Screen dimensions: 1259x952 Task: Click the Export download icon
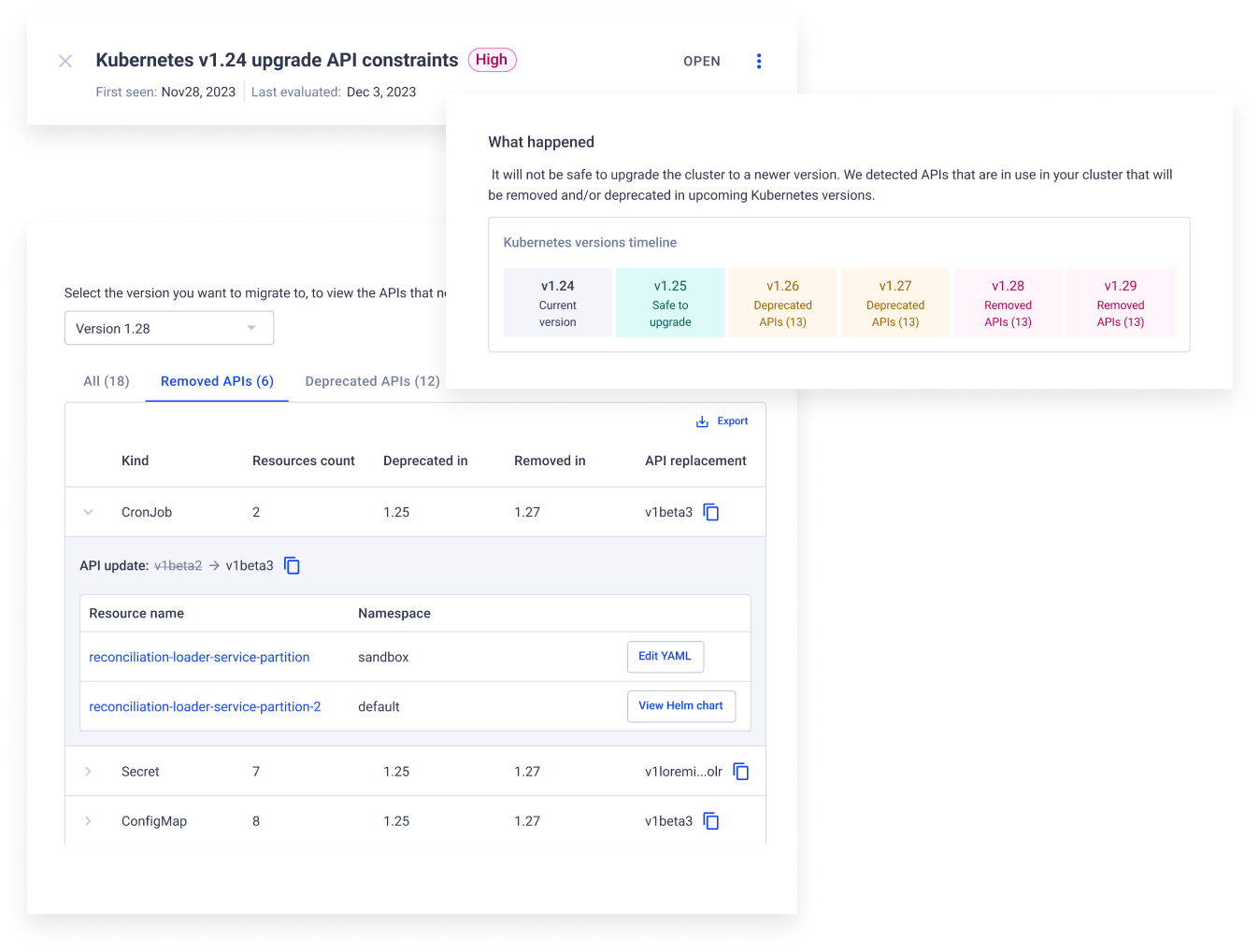[702, 421]
